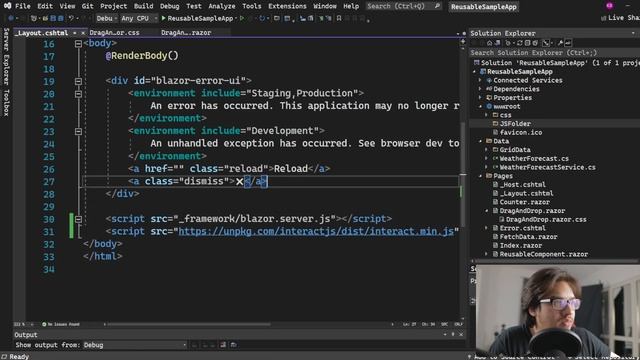Open the Extensions menu
This screenshot has width=640, height=360.
click(287, 6)
